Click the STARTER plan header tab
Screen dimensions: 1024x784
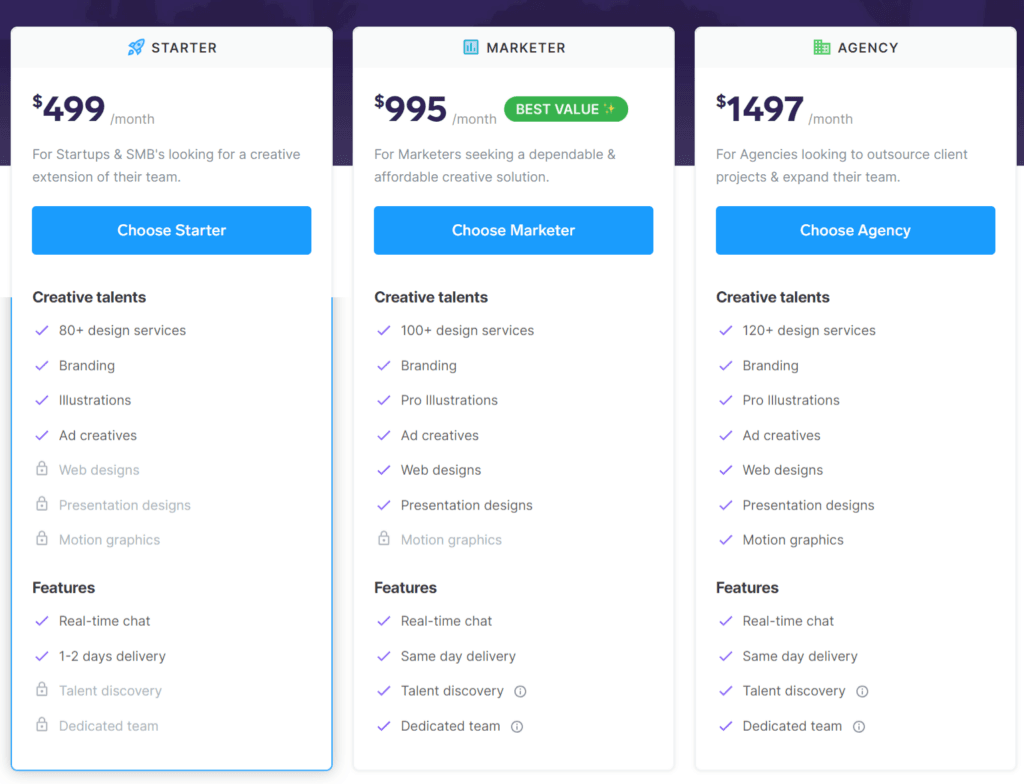click(171, 47)
